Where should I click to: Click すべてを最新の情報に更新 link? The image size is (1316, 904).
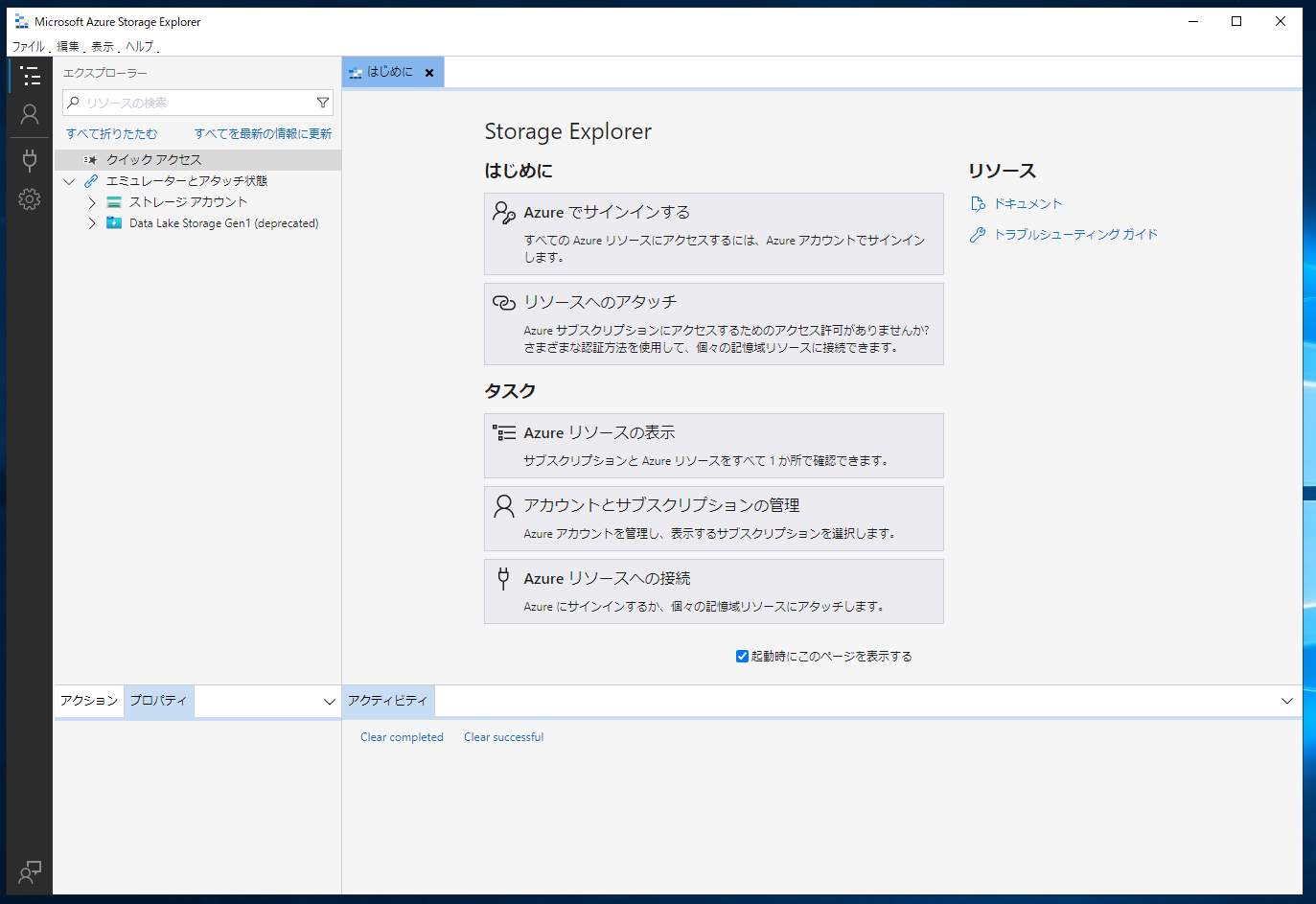coord(263,134)
